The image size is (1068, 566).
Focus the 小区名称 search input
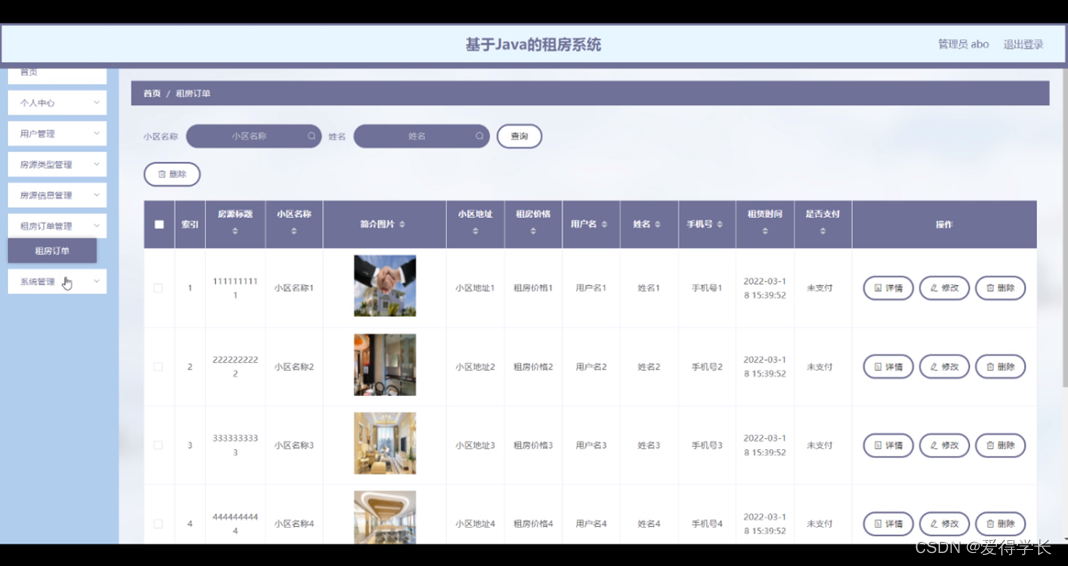pos(253,136)
